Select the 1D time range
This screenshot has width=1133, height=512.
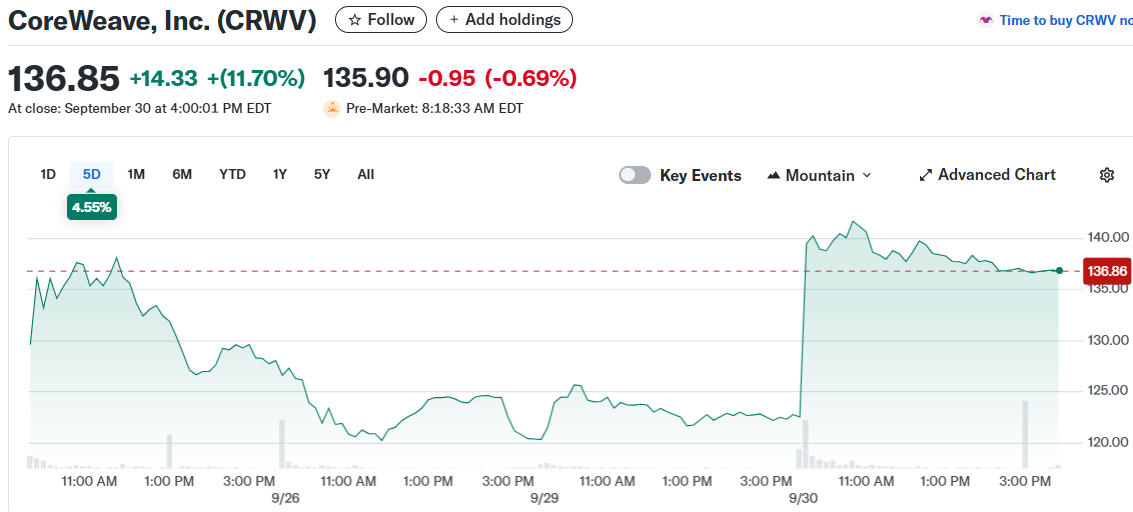click(x=48, y=174)
